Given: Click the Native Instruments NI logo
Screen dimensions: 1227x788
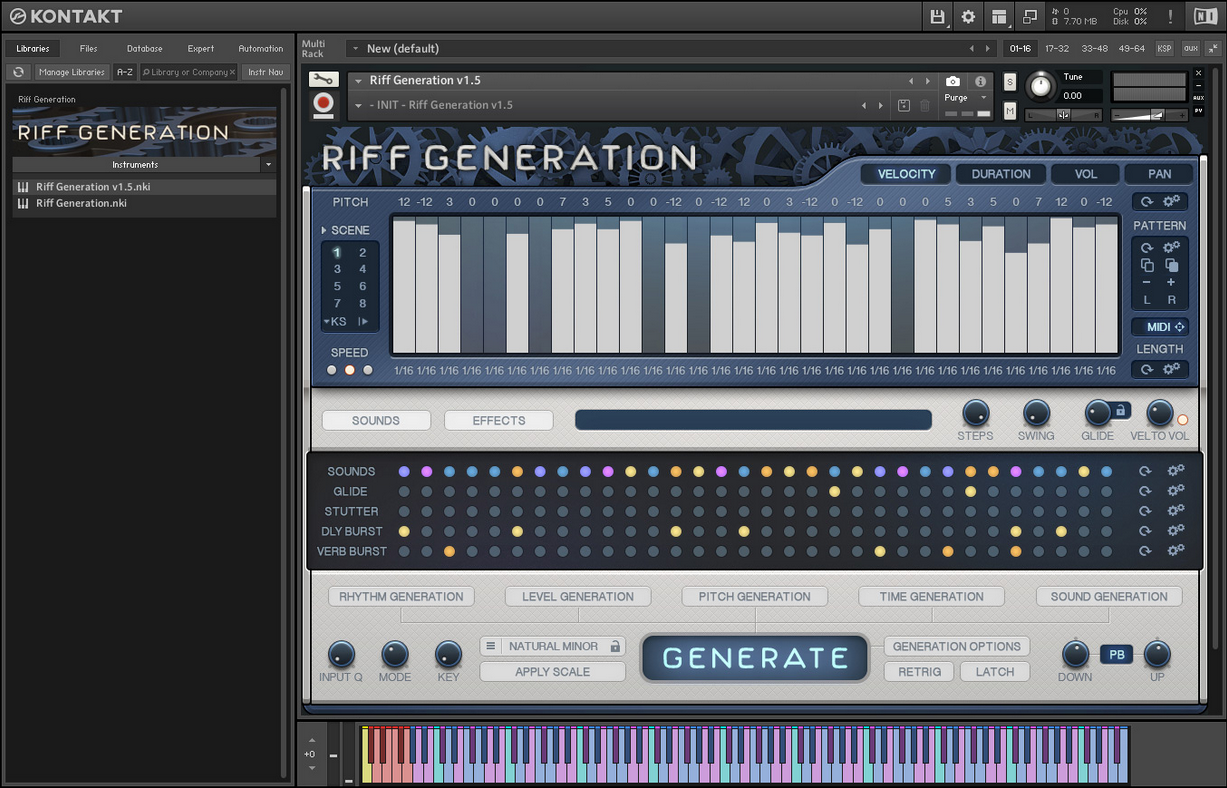Looking at the screenshot, I should click(x=1206, y=16).
